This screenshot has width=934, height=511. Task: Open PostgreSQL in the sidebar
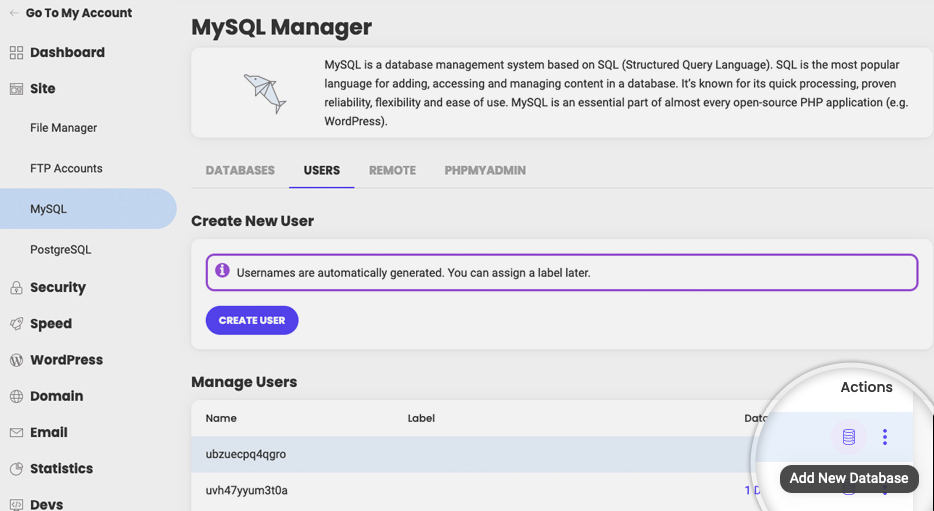61,250
